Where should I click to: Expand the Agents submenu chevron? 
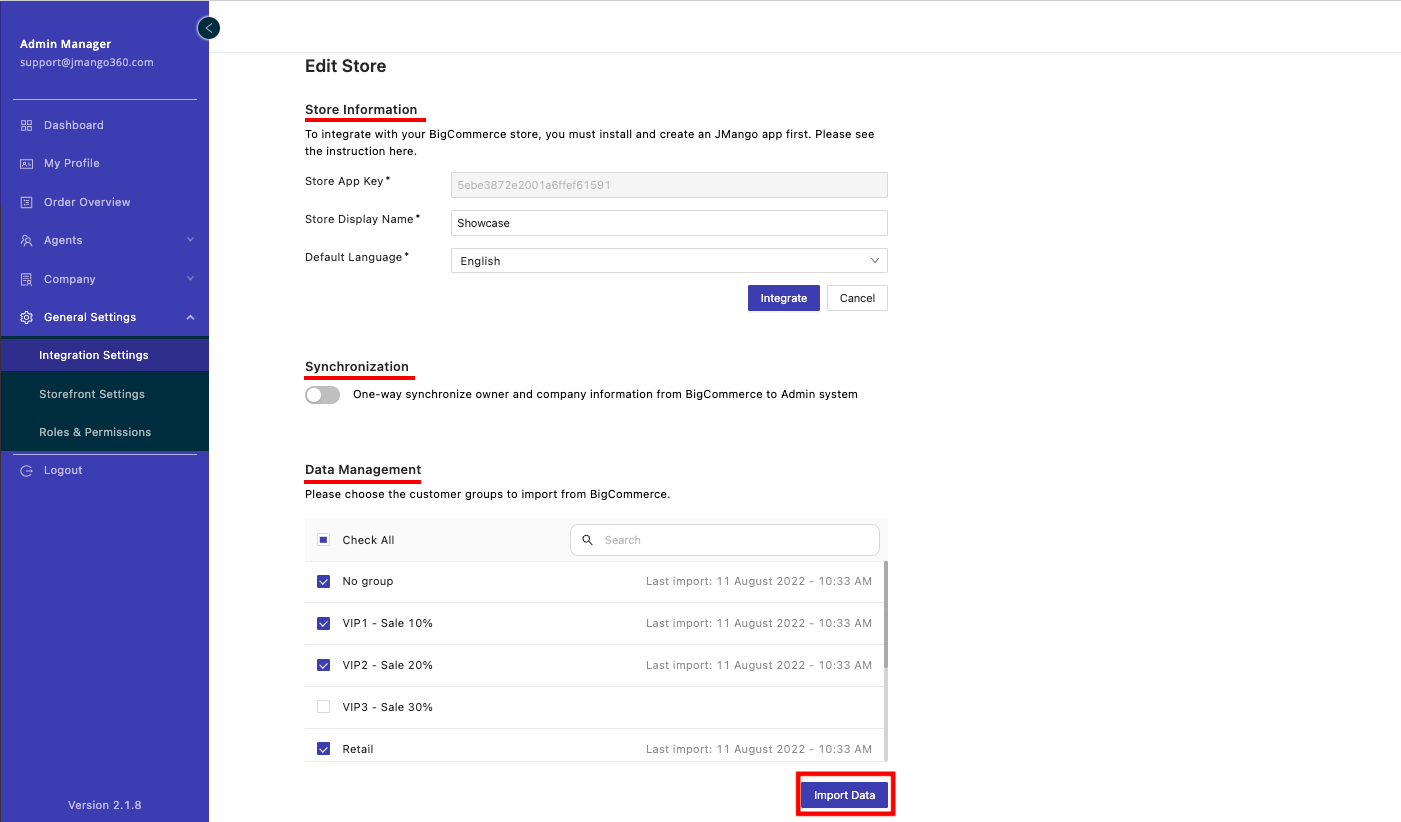pyautogui.click(x=190, y=240)
